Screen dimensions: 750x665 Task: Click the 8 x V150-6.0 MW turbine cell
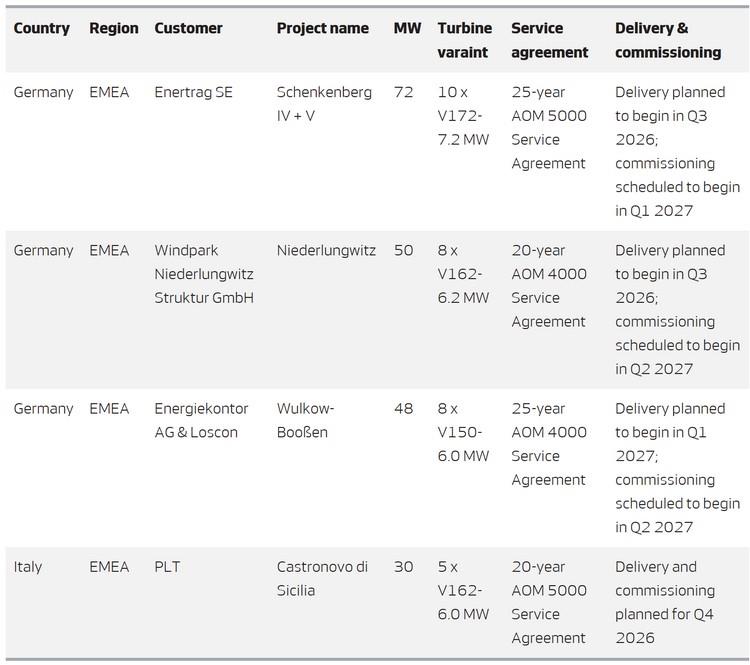point(464,432)
